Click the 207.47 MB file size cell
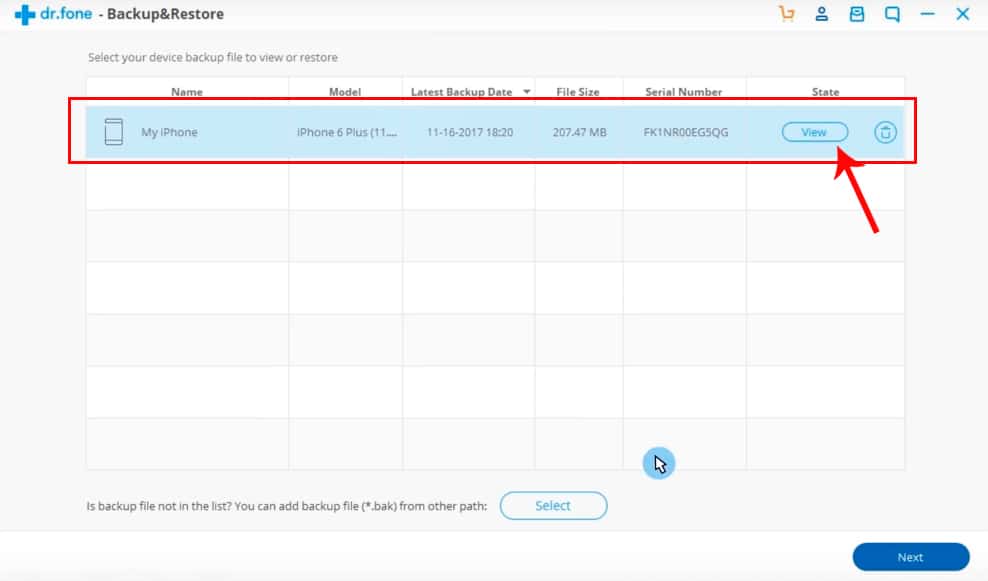 (580, 132)
